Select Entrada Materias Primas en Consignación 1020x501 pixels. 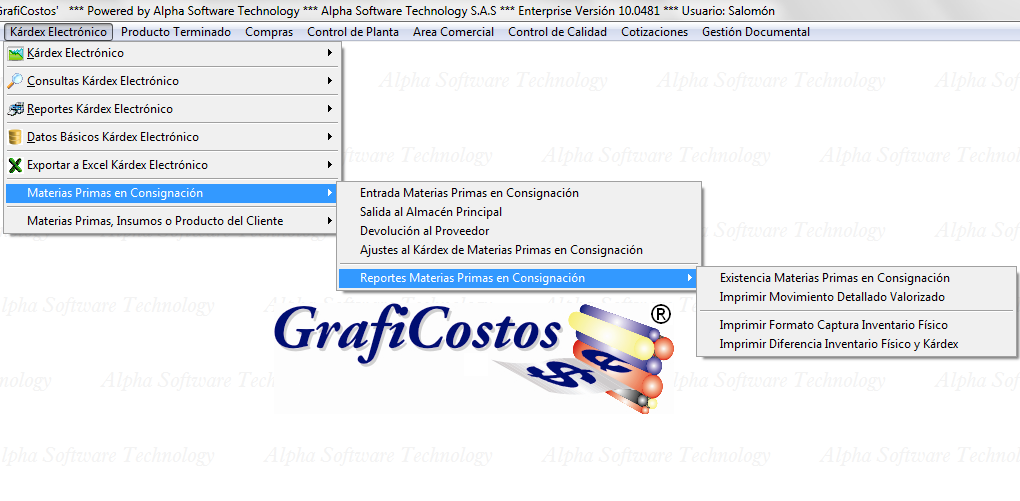(x=469, y=193)
